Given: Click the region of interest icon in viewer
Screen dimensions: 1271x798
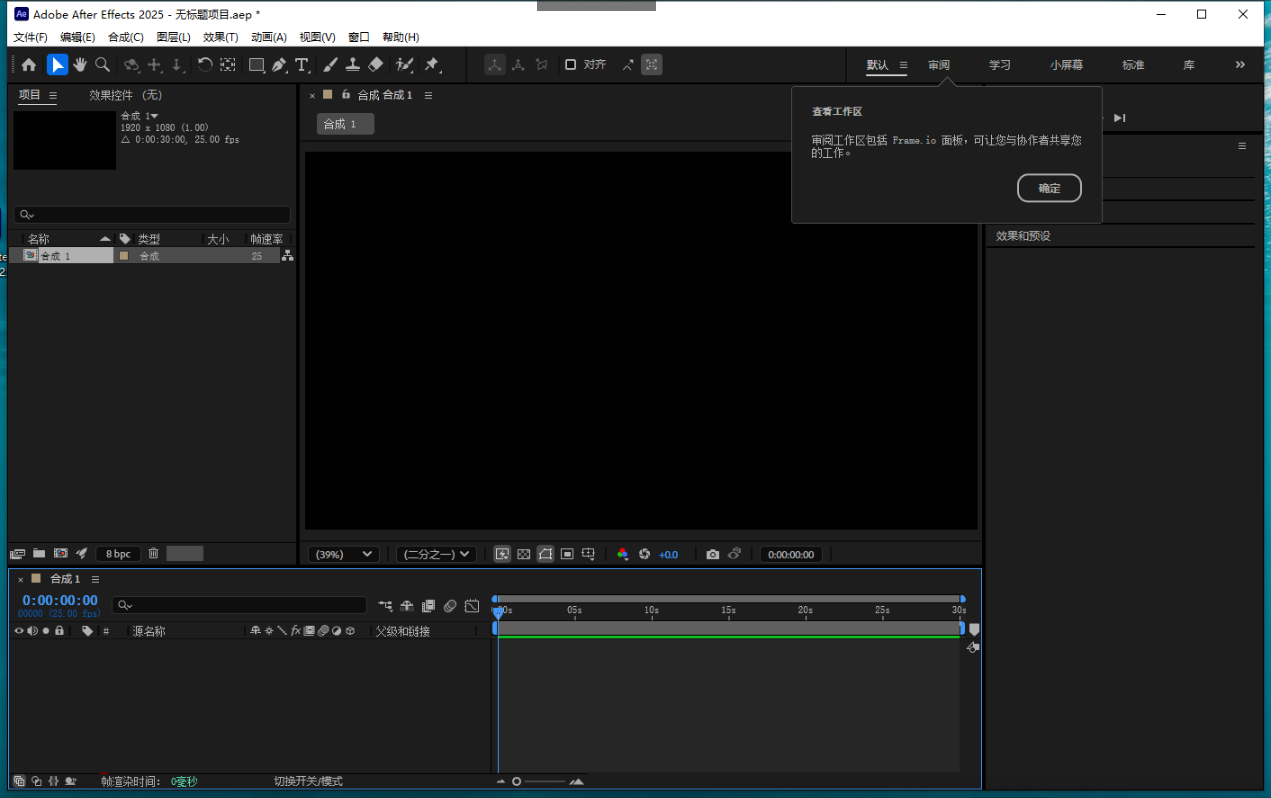Looking at the screenshot, I should 566,554.
